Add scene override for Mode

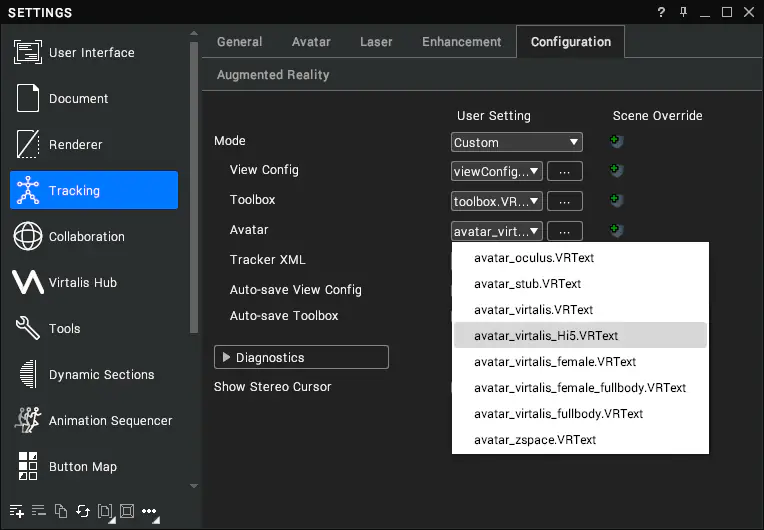[616, 141]
